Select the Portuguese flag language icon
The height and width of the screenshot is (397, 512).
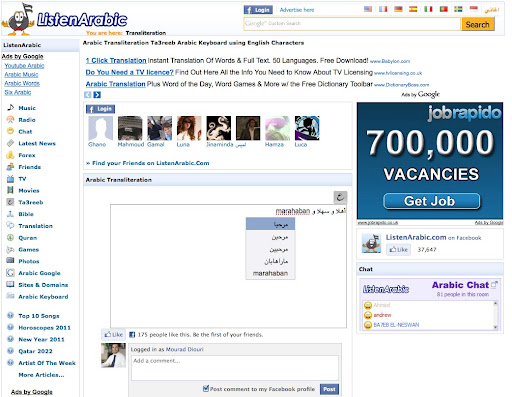coord(443,9)
